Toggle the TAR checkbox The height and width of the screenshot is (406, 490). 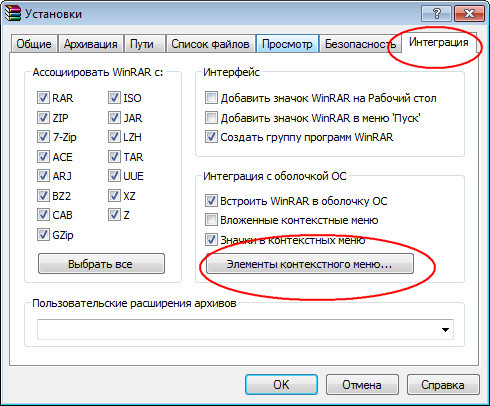(114, 156)
